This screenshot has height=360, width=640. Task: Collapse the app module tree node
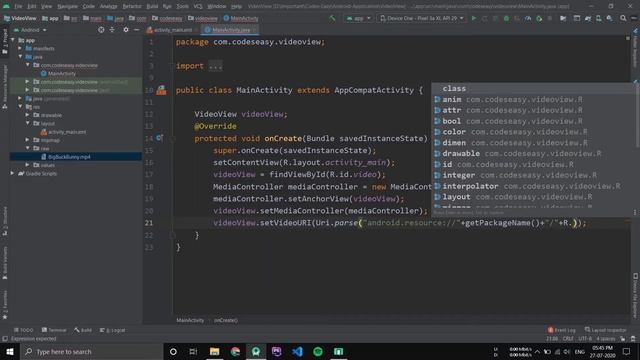pos(13,40)
